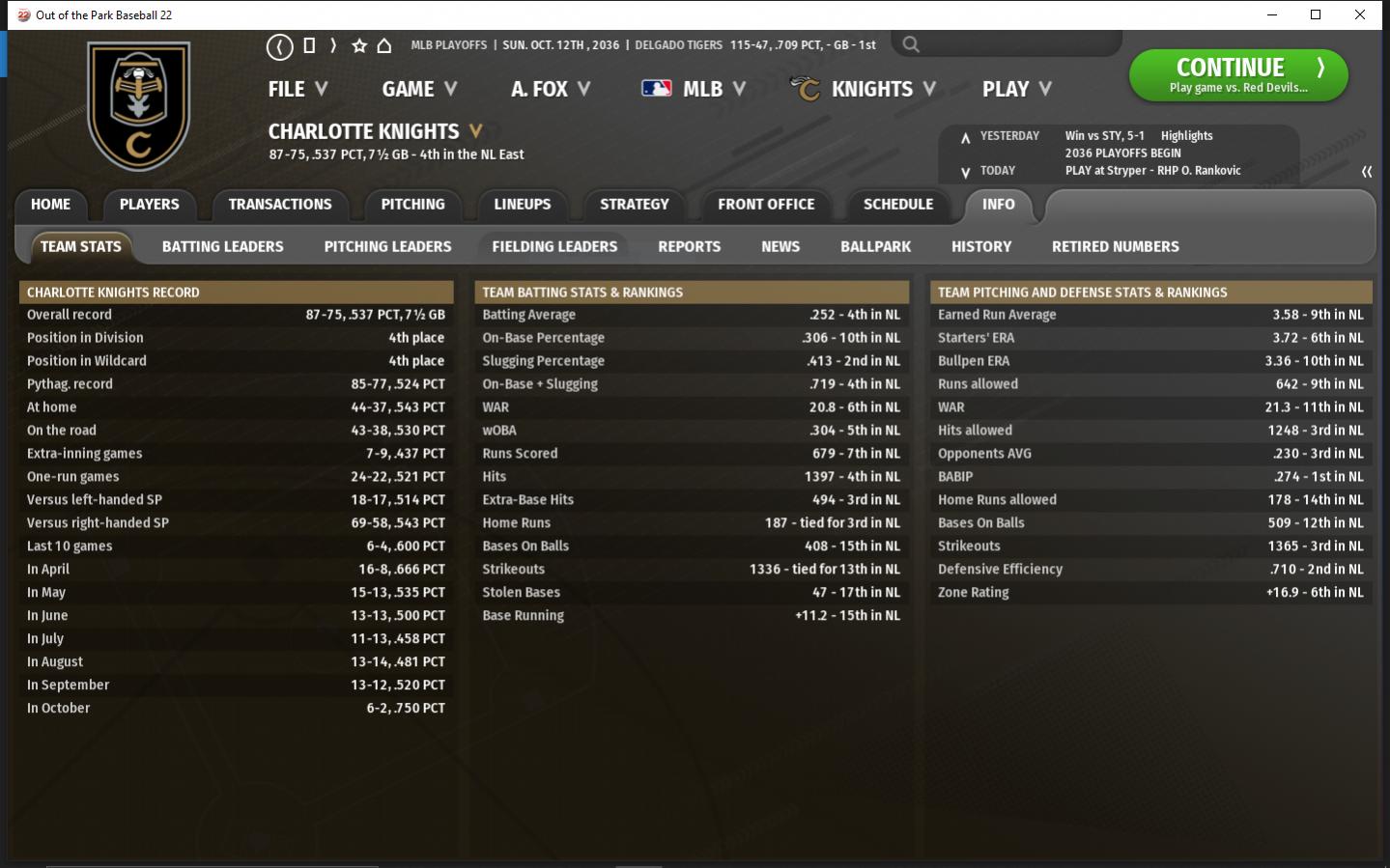The height and width of the screenshot is (868, 1390).
Task: Click the rectangle bookmark icon in the top bar
Action: tap(309, 45)
